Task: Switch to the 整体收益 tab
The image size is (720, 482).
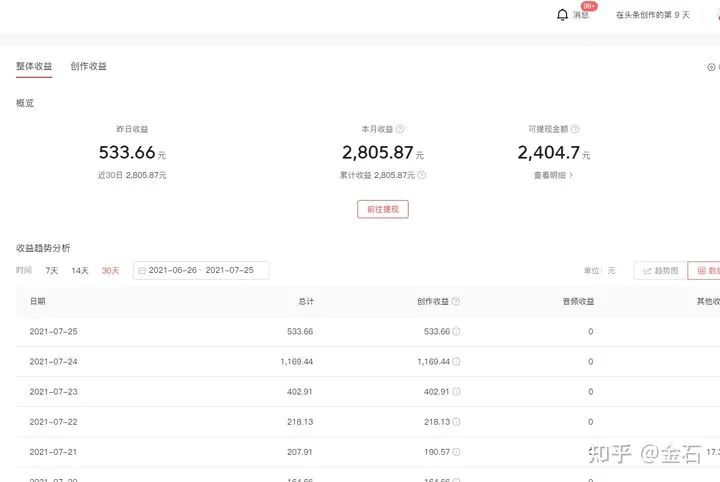Action: (x=34, y=66)
